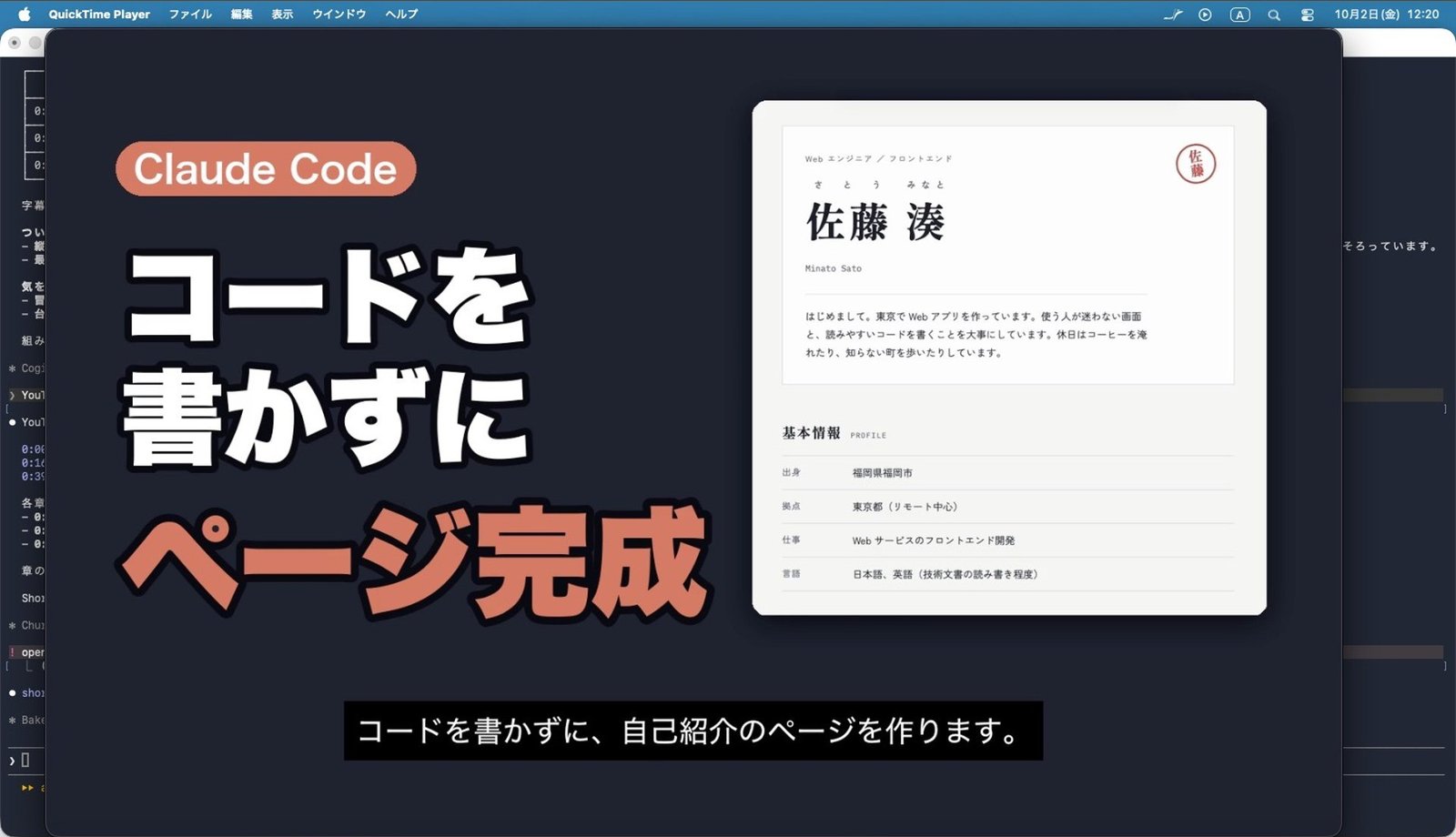Click the Web エンジニア / フロントエンド label
This screenshot has height=837, width=1456.
(878, 158)
